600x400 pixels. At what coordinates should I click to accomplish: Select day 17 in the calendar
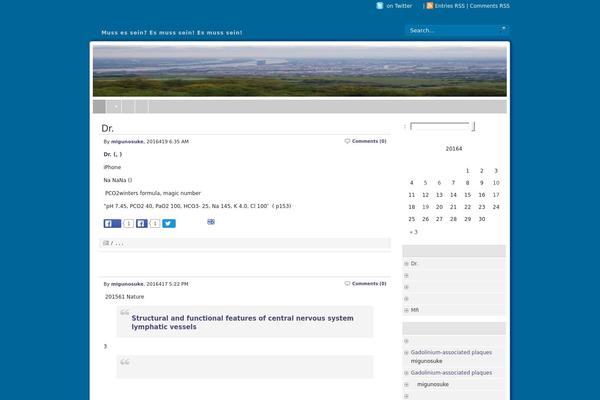496,195
